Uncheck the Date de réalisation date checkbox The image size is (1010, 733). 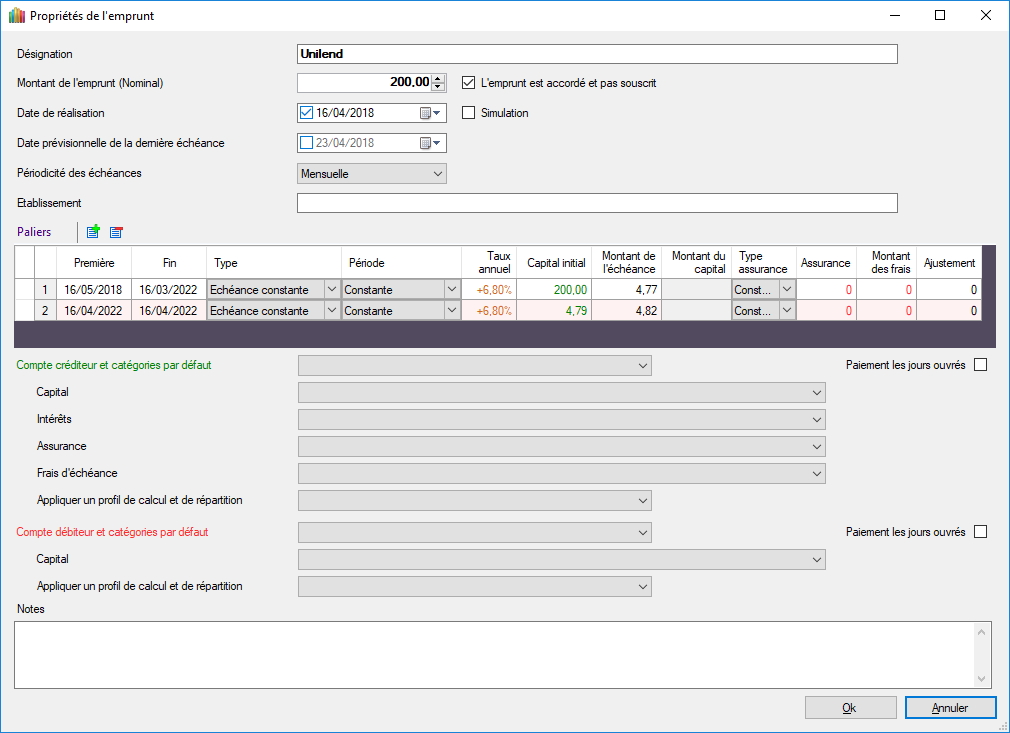click(307, 113)
